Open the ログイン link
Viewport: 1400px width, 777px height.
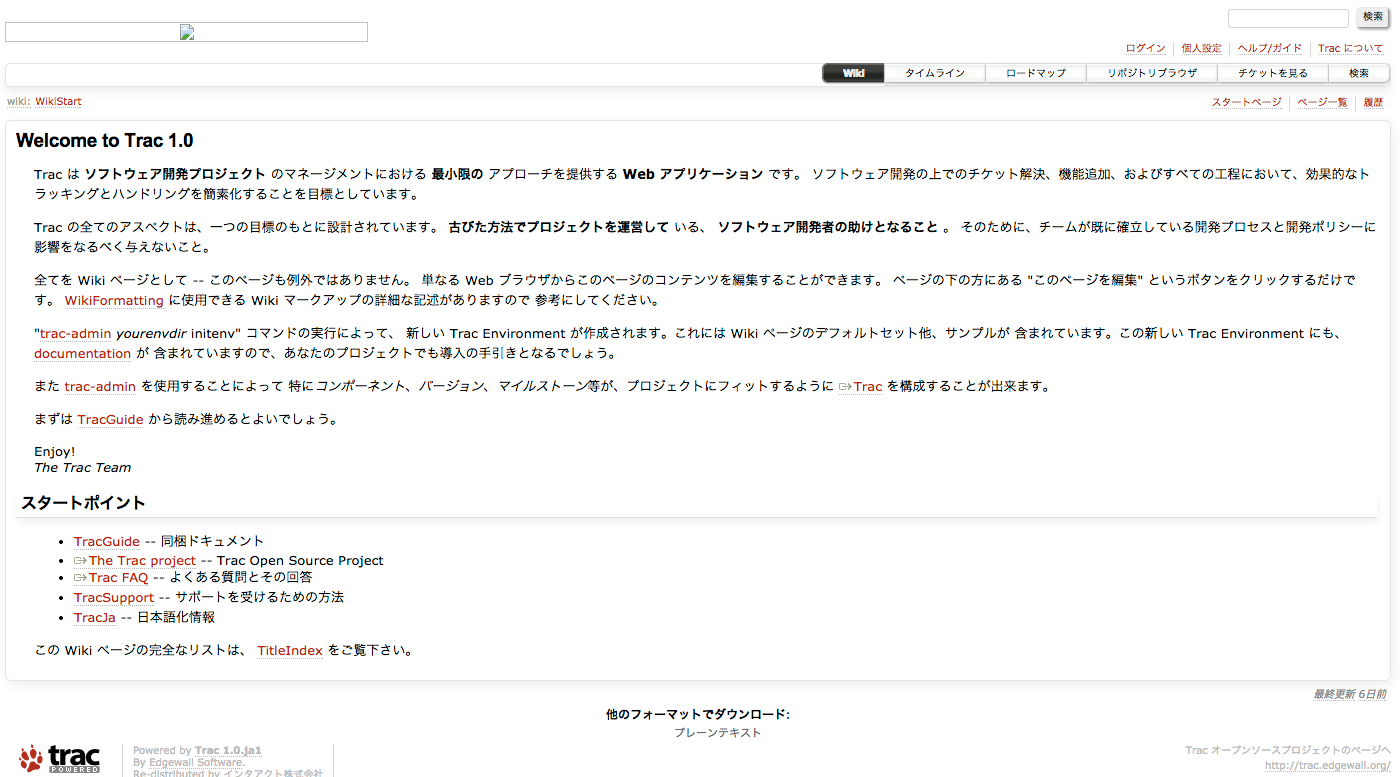click(x=1145, y=48)
